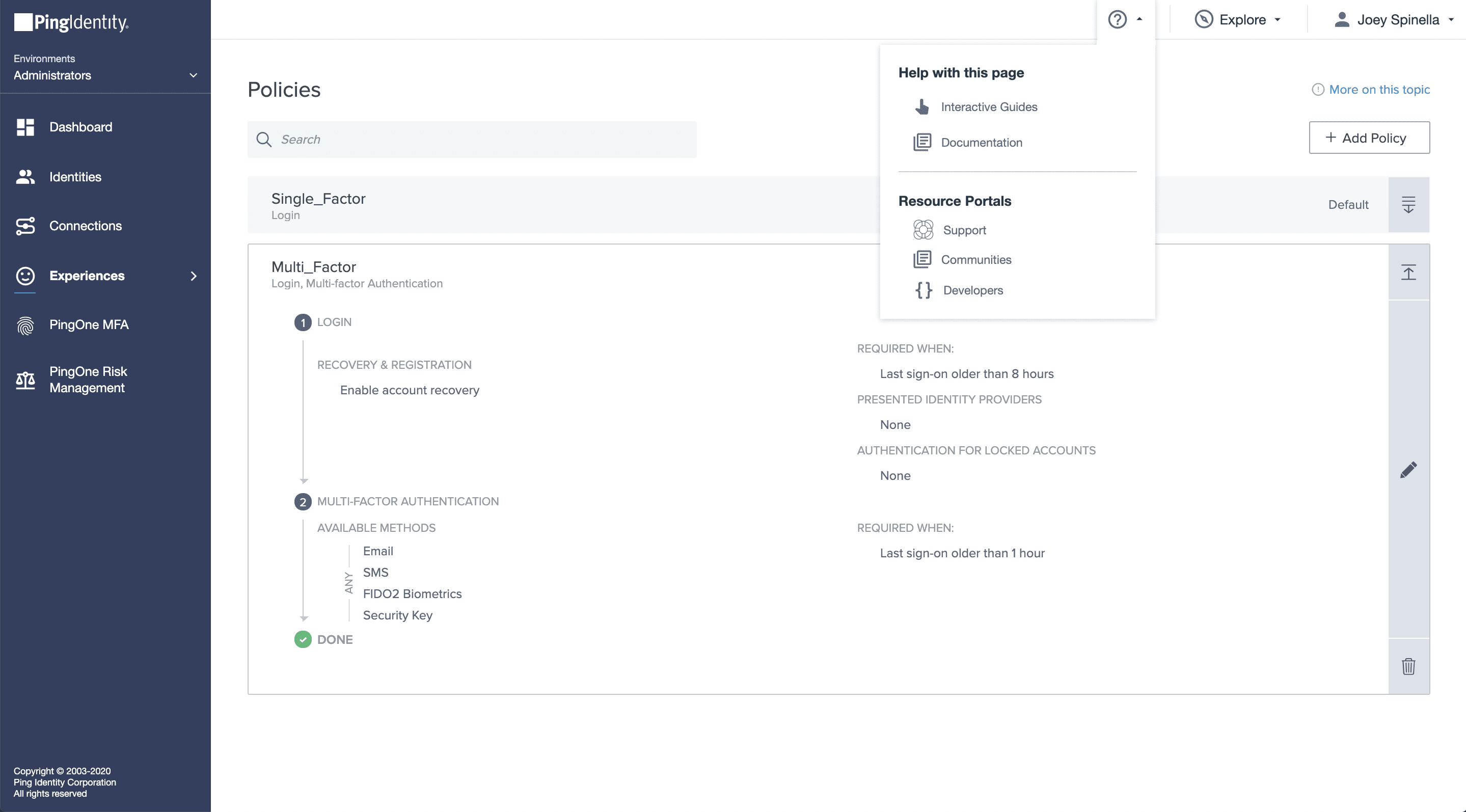The height and width of the screenshot is (812, 1466).
Task: Click the Joey Spinella user name
Action: point(1398,20)
